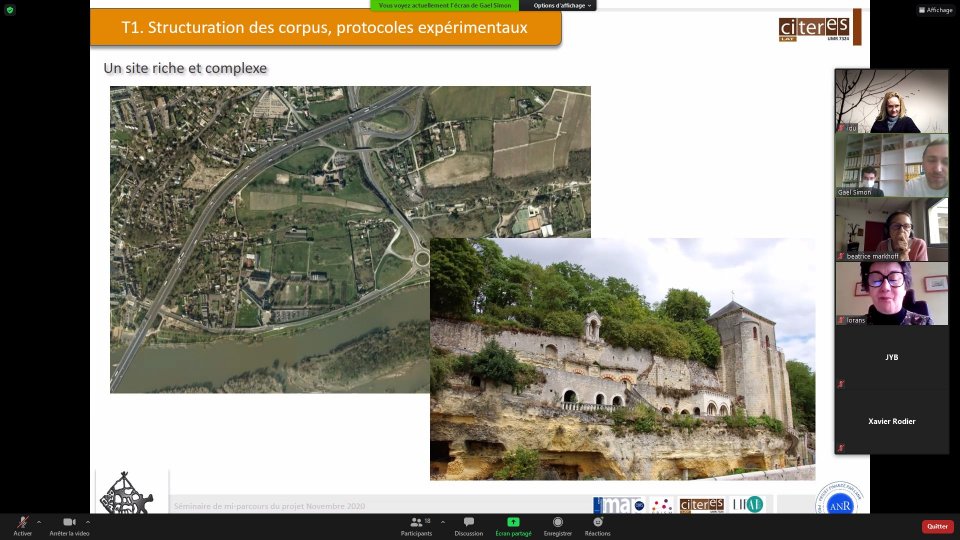Click the green screen-sharing notification banner
This screenshot has width=960, height=540.
click(444, 6)
